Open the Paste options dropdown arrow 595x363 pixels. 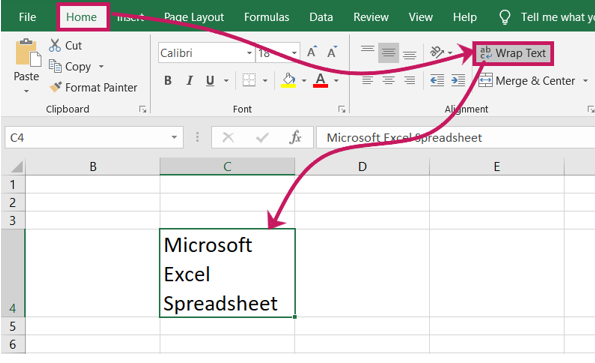coord(26,91)
